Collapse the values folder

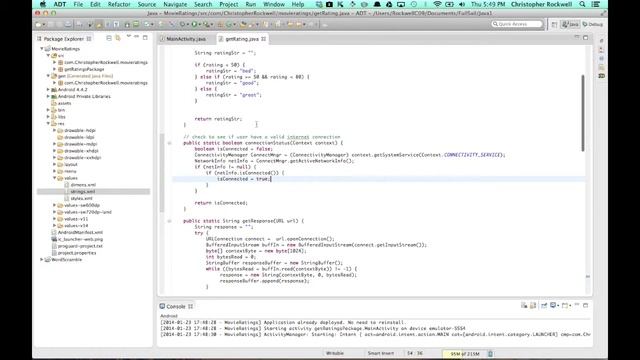55,178
